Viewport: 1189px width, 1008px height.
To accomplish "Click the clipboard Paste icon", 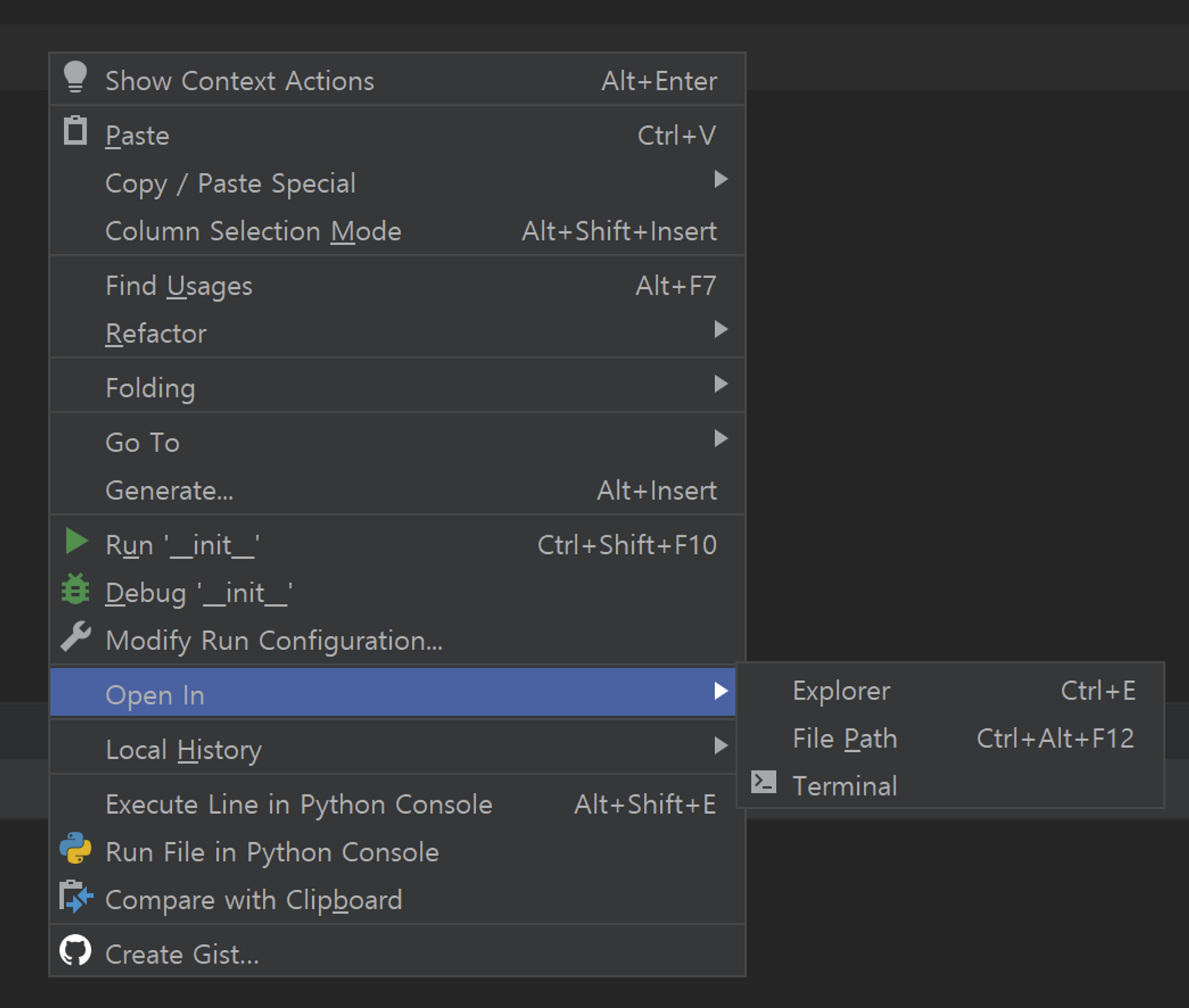I will pyautogui.click(x=76, y=131).
